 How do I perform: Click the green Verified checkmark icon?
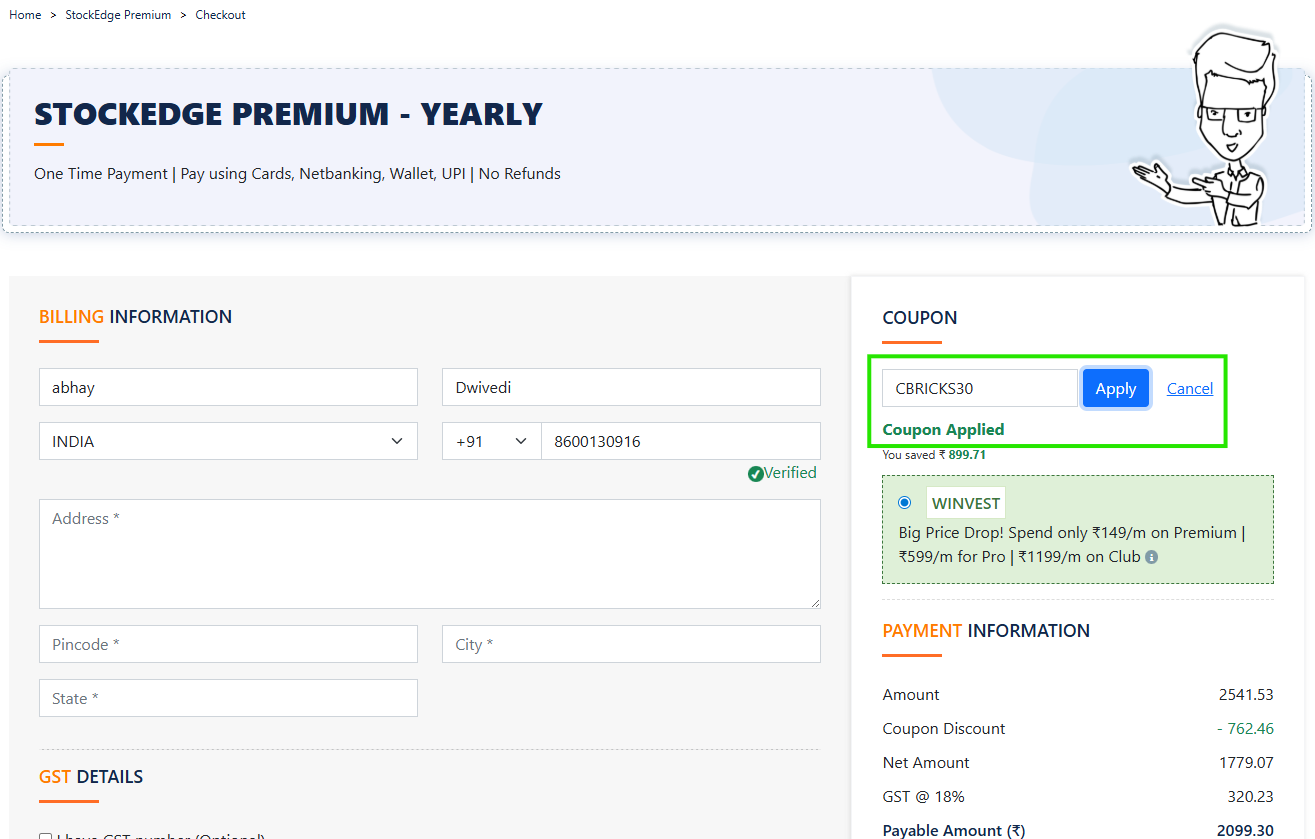(757, 473)
